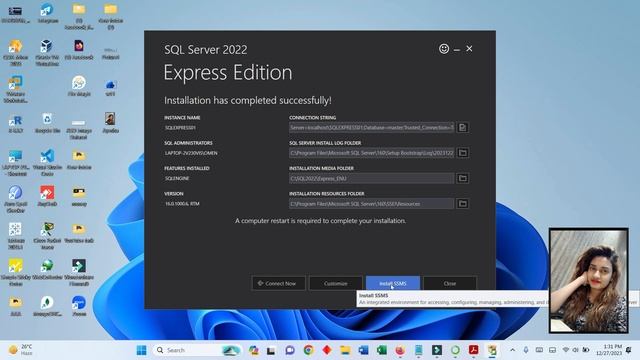640x360 pixels.
Task: Click the "16.0.1000.6, RTM" version value
Action: [182, 204]
